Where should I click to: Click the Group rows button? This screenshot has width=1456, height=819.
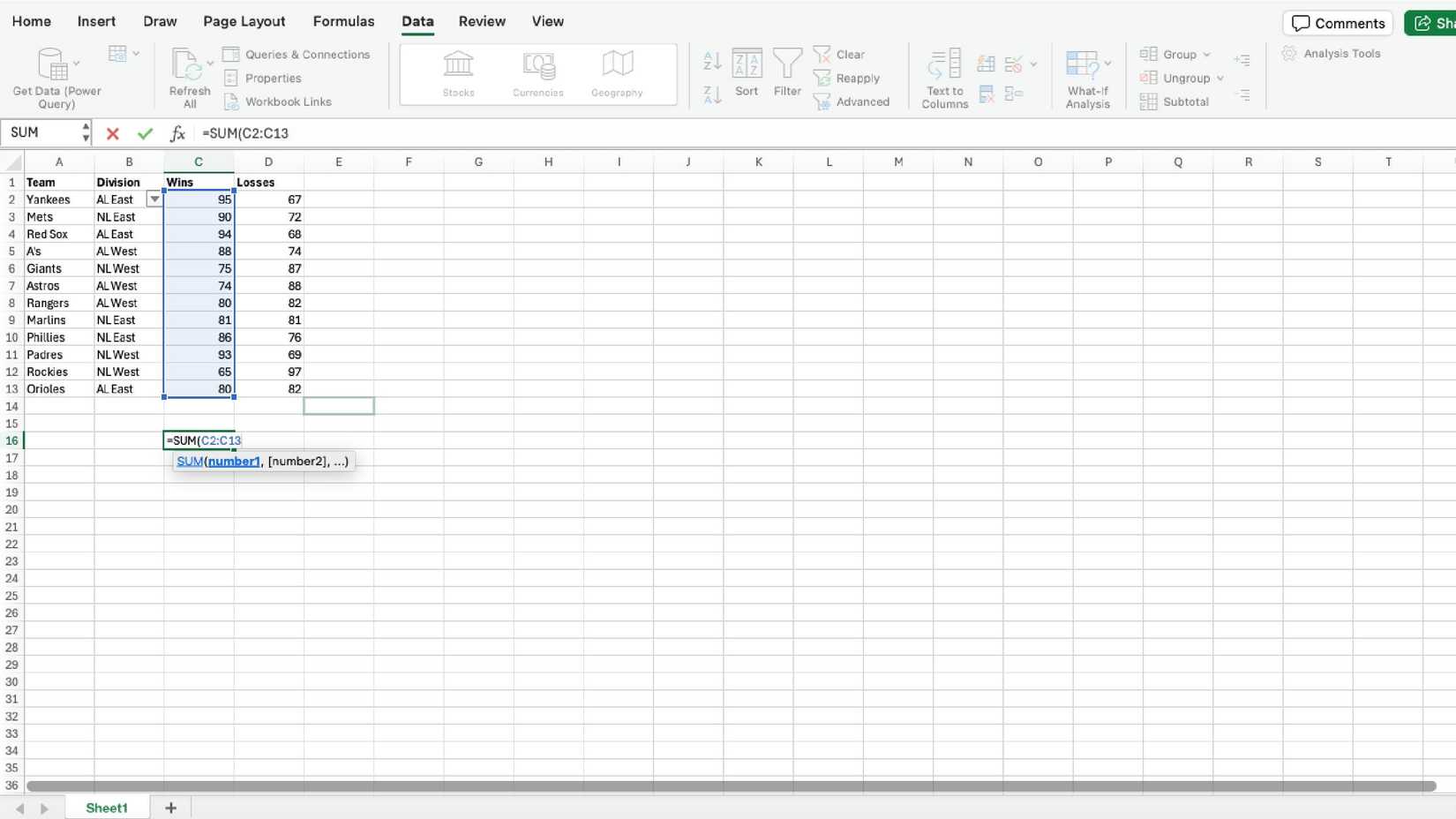click(x=1168, y=54)
